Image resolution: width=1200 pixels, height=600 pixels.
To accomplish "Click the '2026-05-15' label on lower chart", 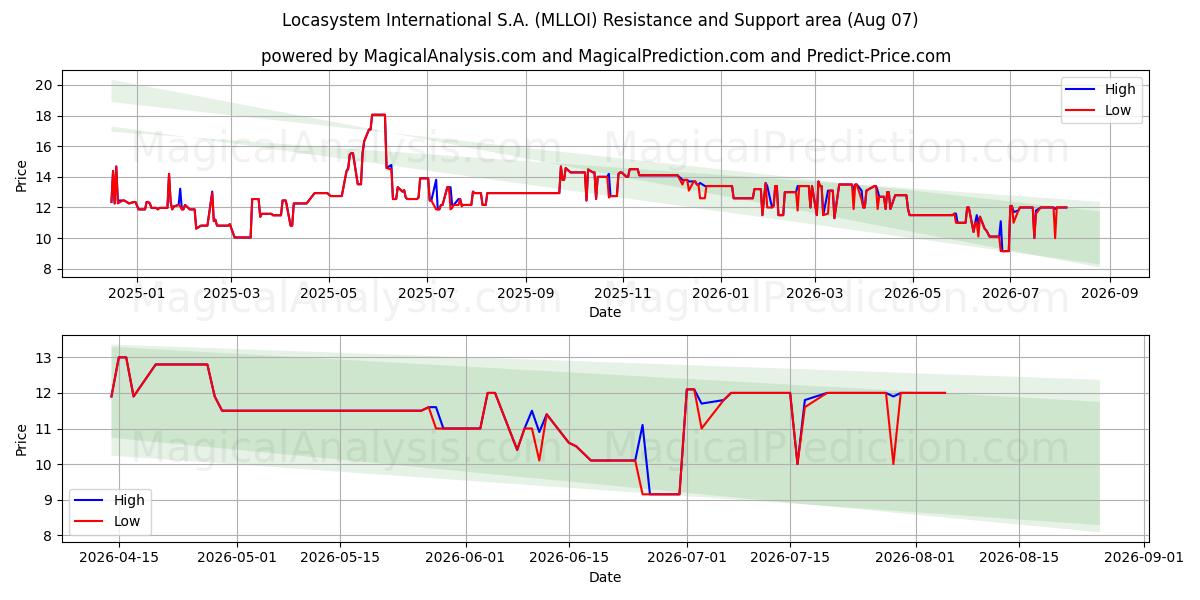I will pyautogui.click(x=341, y=559).
